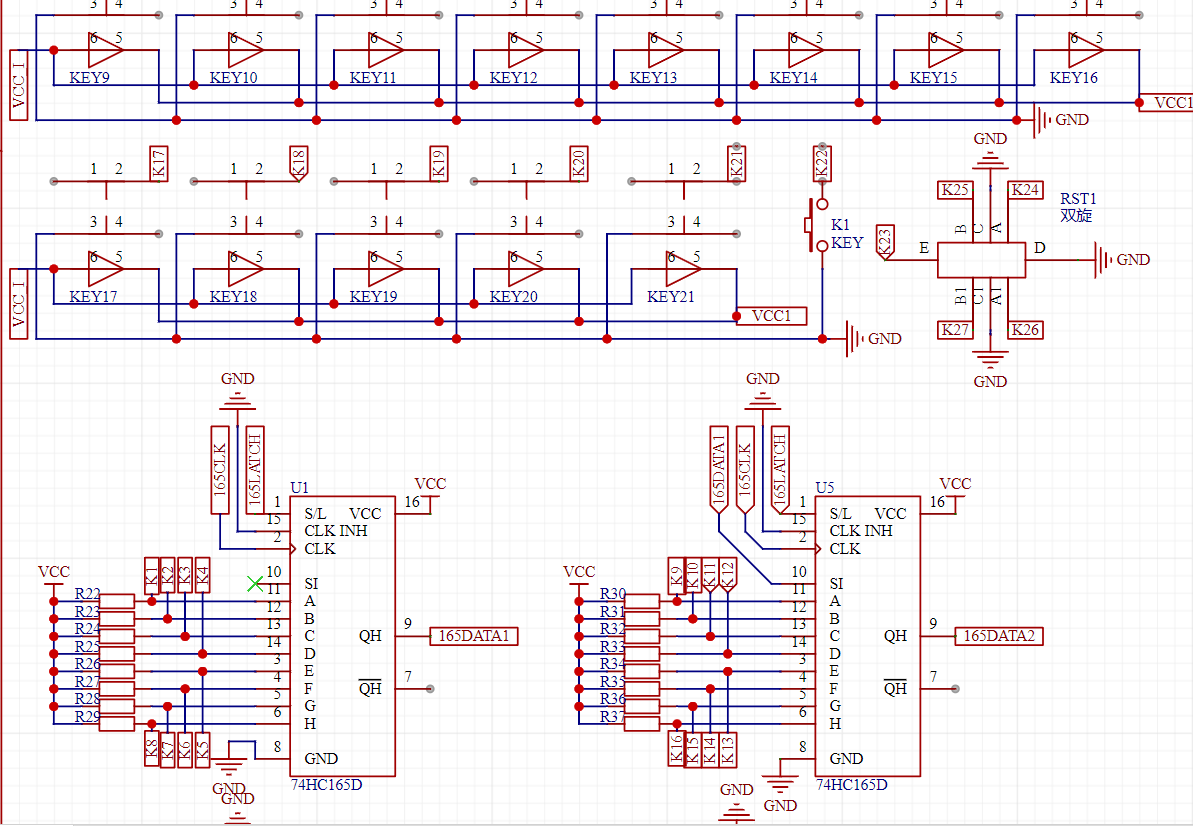Select the U5 designator text
Image resolution: width=1193 pixels, height=826 pixels.
825,488
